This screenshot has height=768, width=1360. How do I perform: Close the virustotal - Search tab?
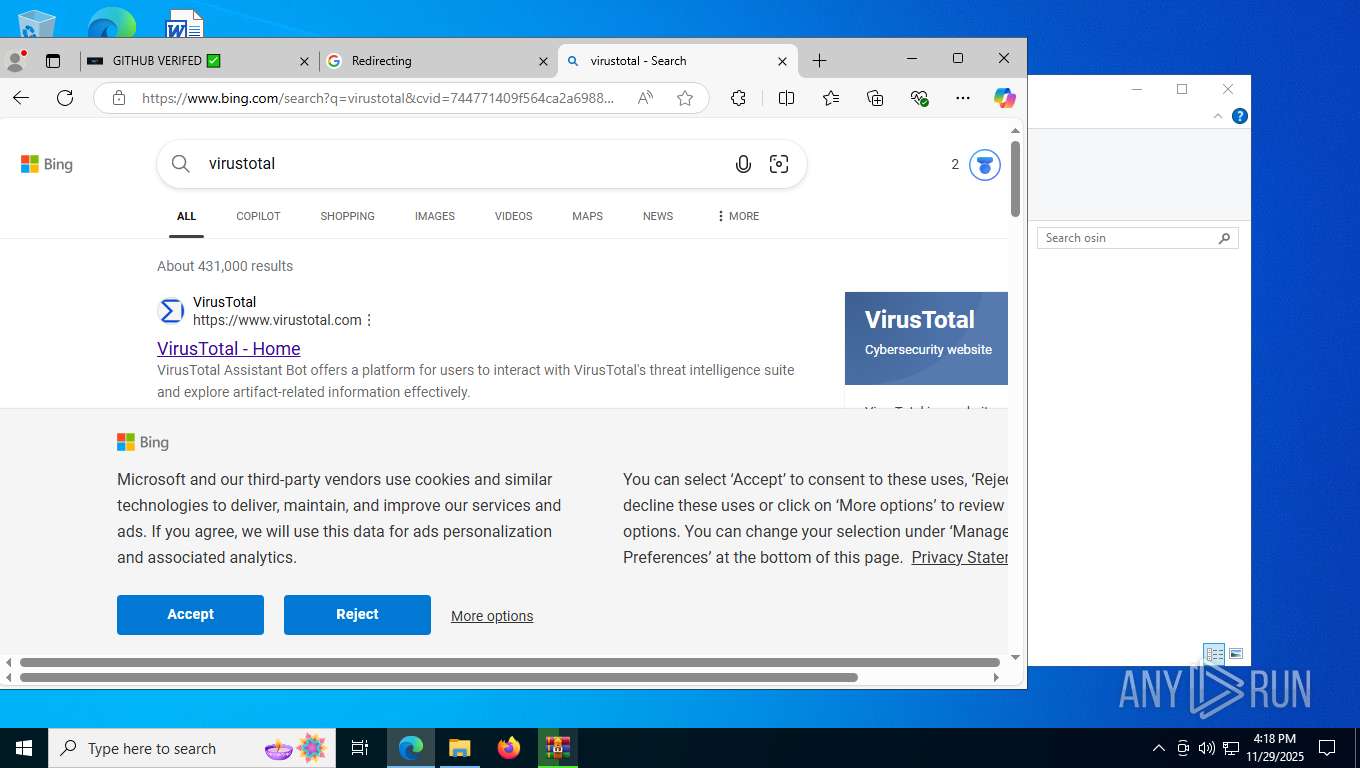[x=782, y=61]
